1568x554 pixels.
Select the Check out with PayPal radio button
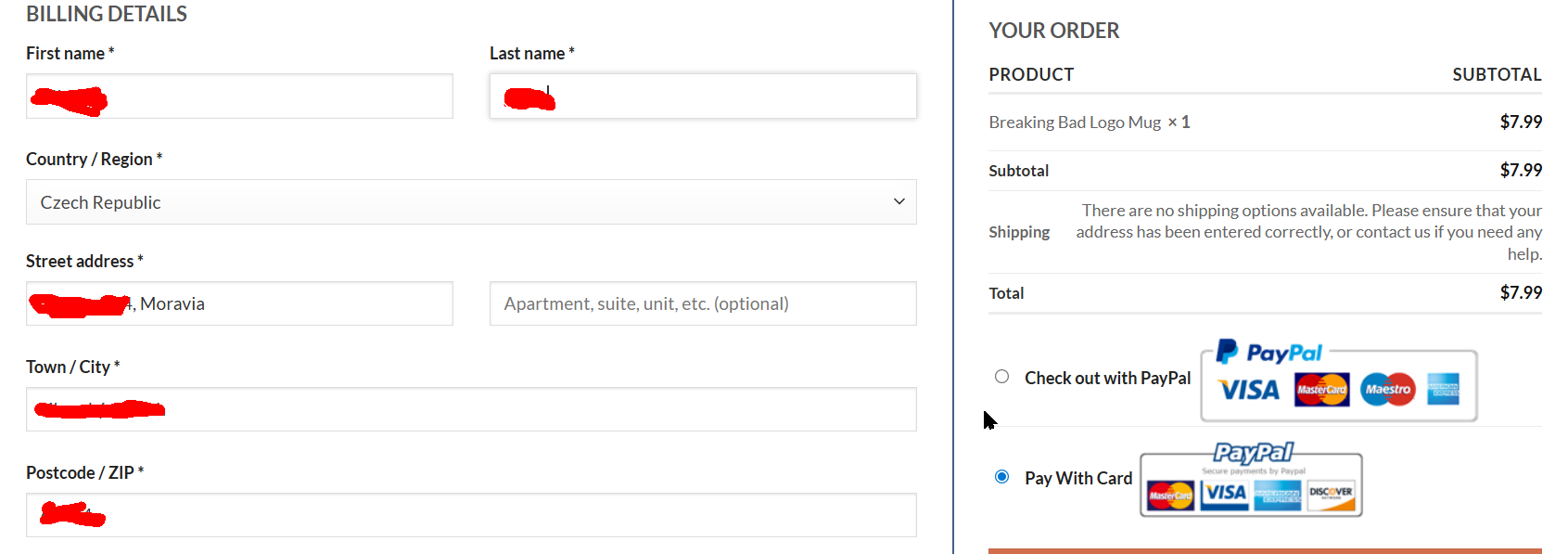click(x=1001, y=377)
